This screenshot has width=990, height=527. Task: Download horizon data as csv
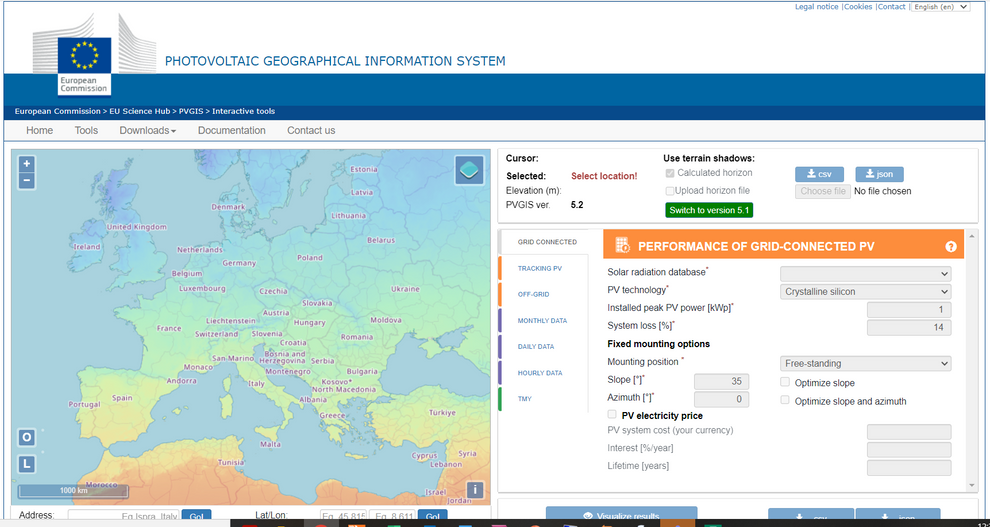coord(820,174)
